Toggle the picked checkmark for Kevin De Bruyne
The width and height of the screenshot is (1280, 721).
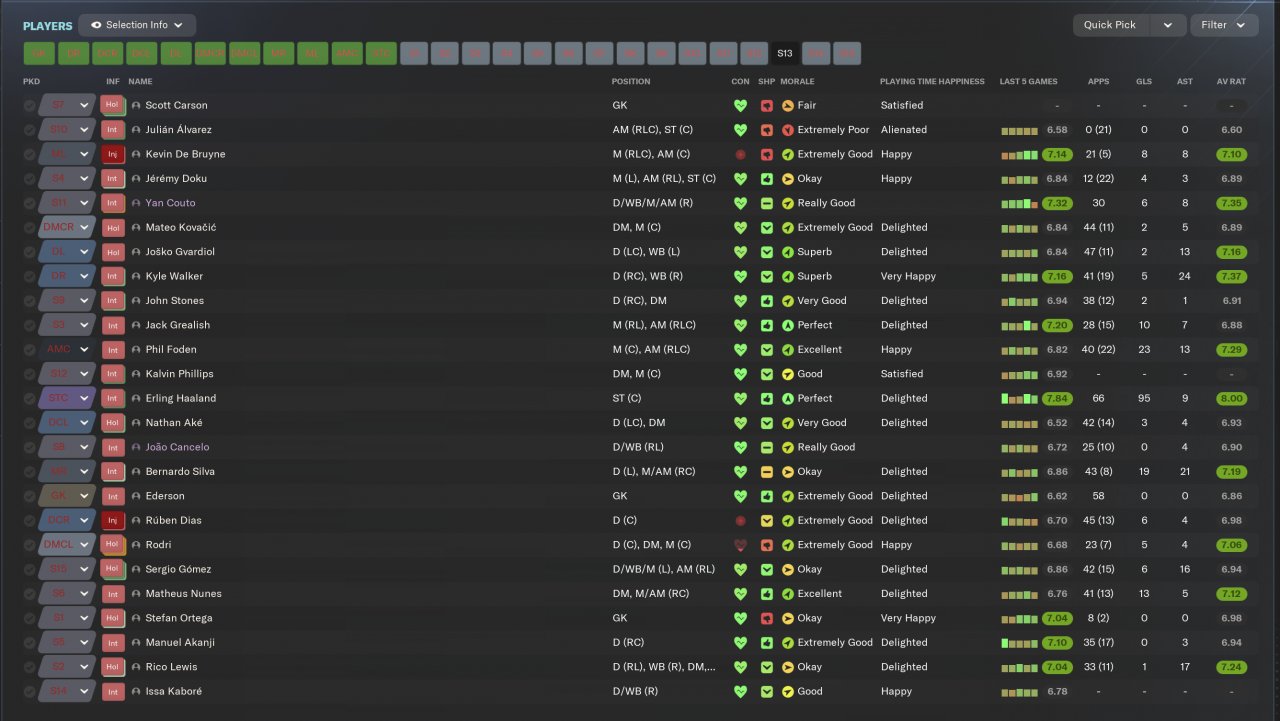click(x=30, y=154)
